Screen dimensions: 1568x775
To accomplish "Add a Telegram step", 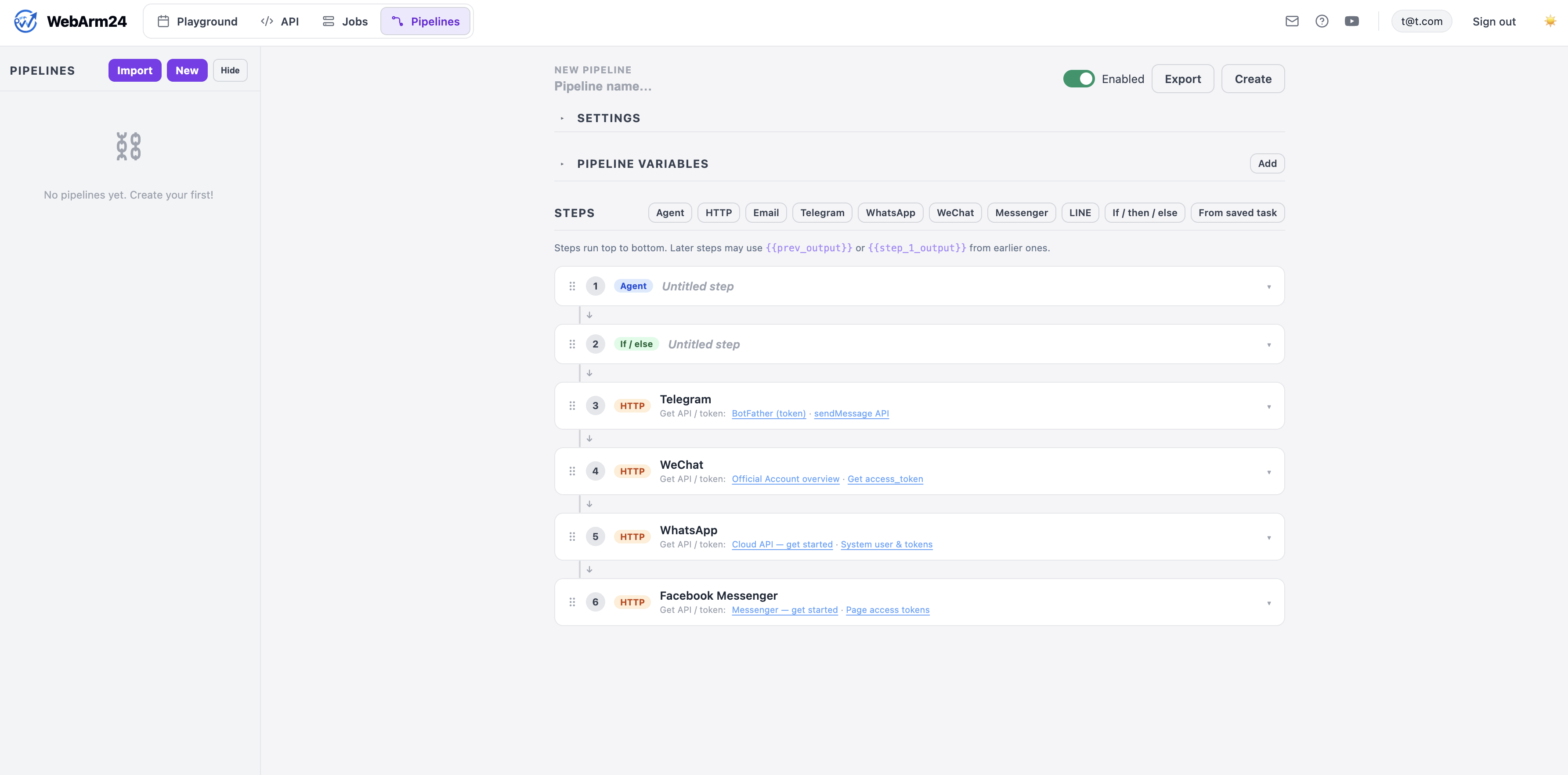I will (x=822, y=213).
